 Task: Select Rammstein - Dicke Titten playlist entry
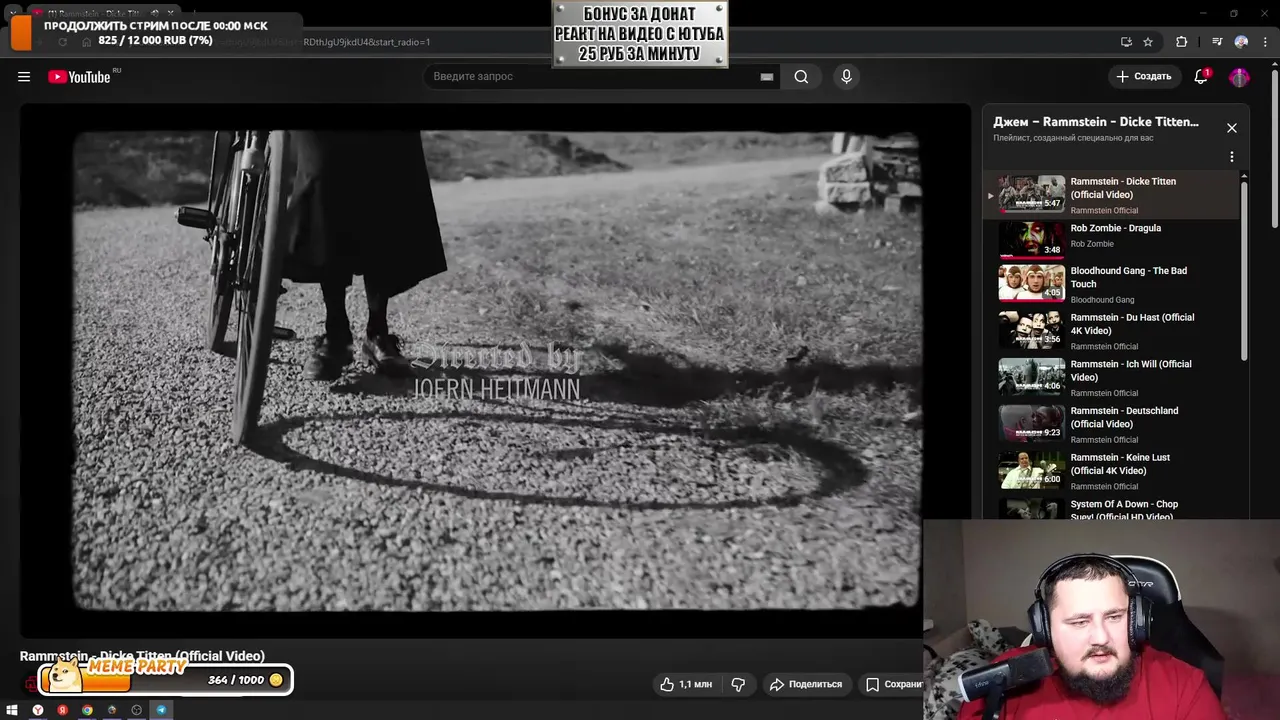1110,195
